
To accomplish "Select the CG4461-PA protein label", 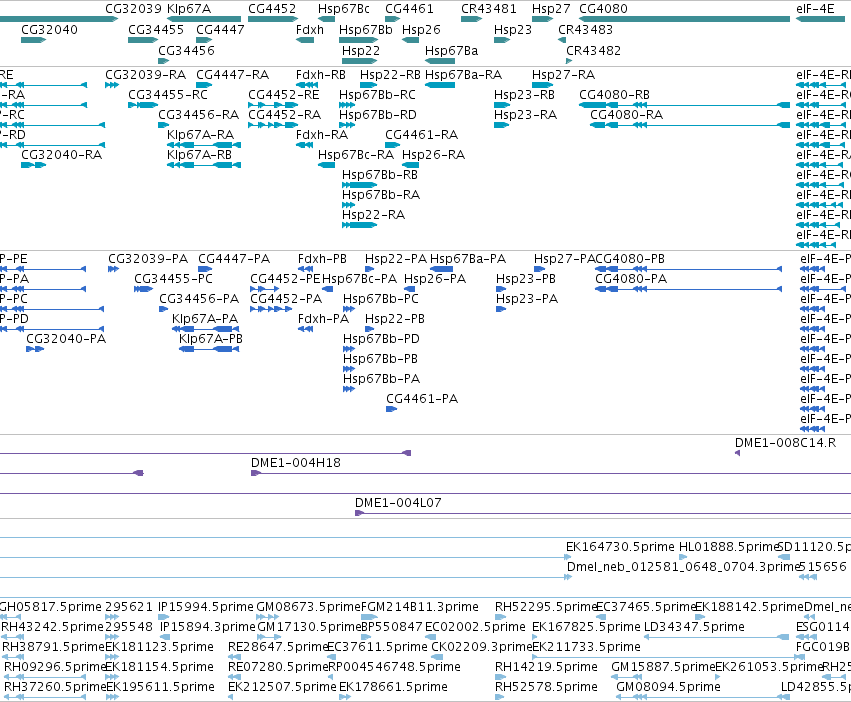I will (x=422, y=399).
